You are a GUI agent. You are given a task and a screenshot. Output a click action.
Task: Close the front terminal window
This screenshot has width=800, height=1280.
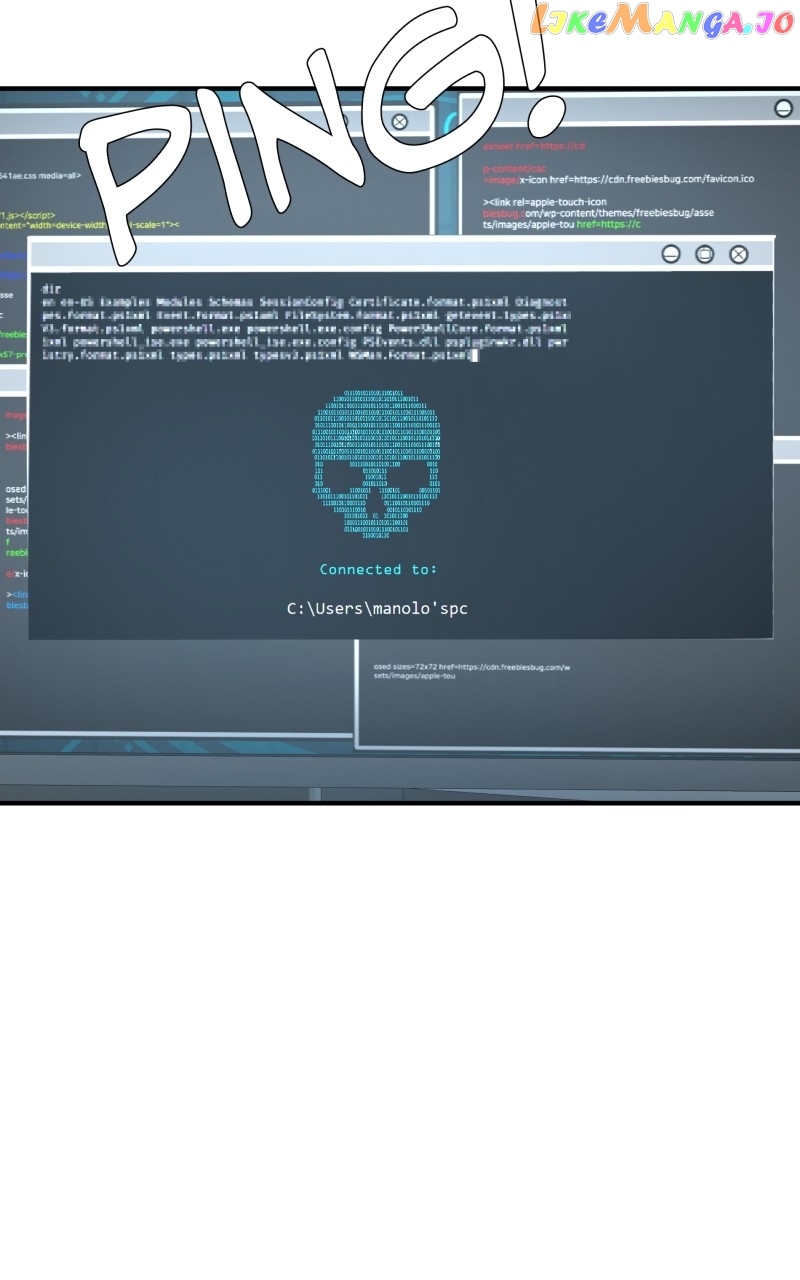tap(739, 254)
